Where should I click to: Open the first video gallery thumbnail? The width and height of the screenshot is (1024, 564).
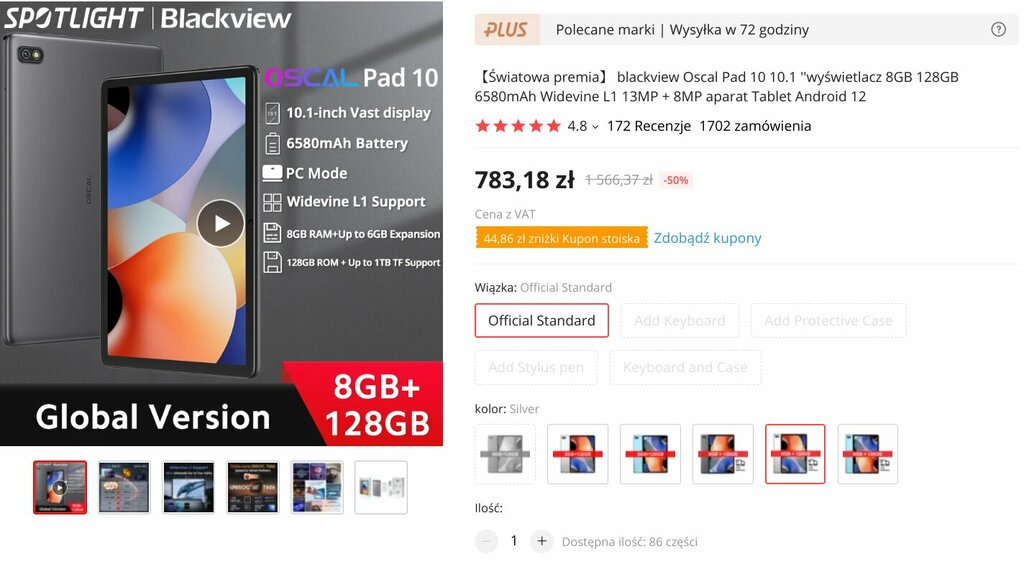click(x=59, y=488)
